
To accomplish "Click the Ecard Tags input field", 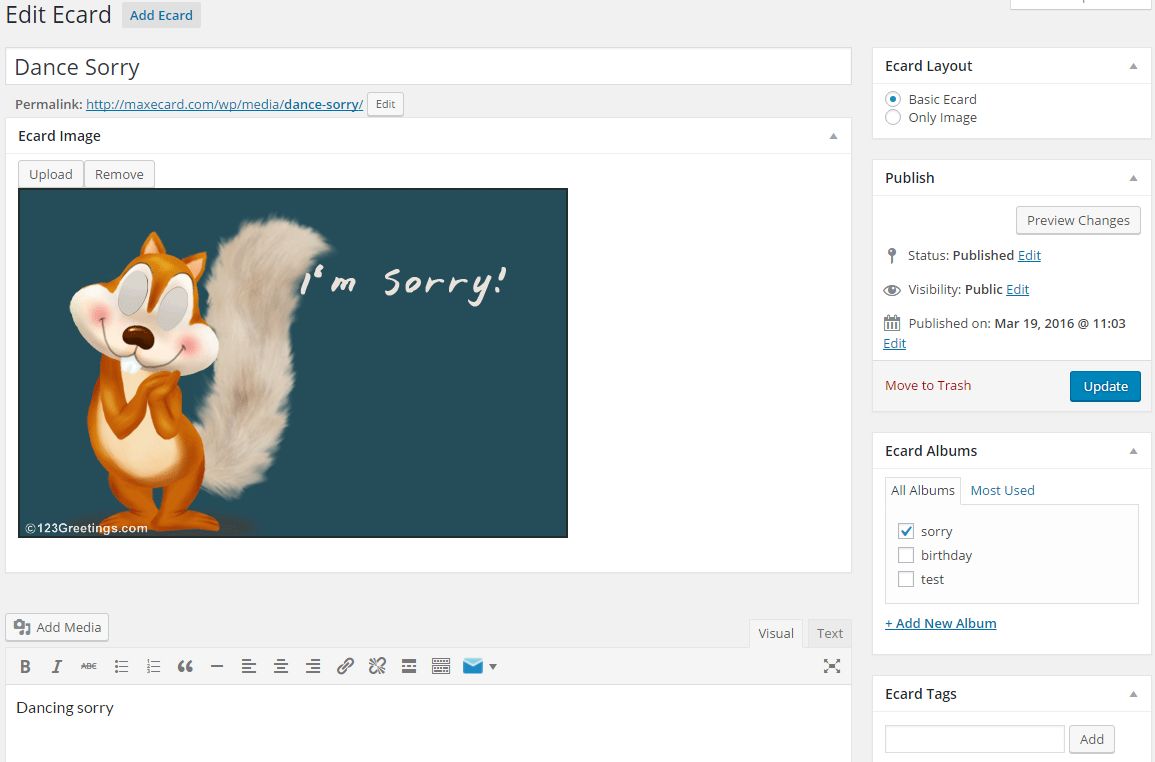I will [x=974, y=739].
